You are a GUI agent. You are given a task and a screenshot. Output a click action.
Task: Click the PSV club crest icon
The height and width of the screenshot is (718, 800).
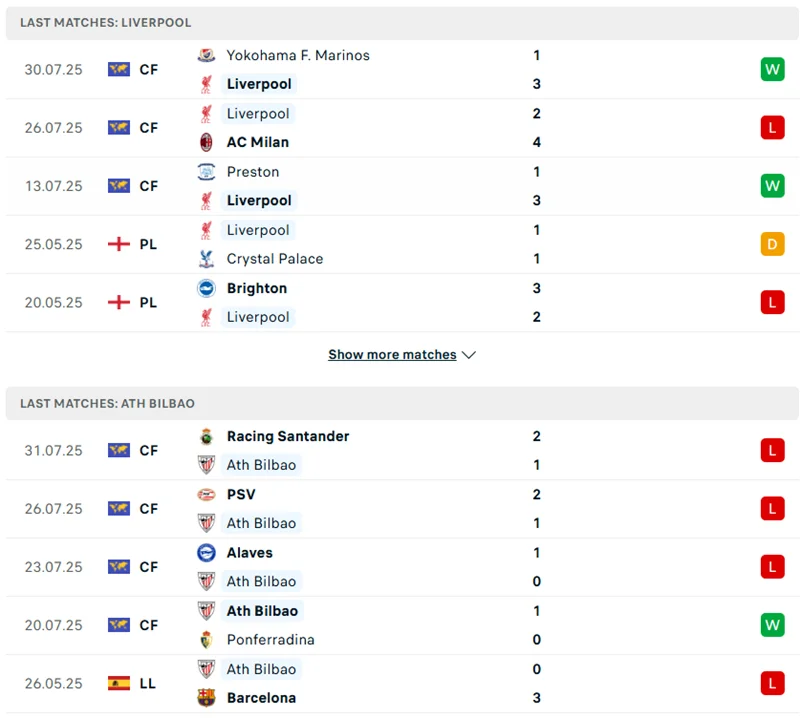click(x=206, y=494)
